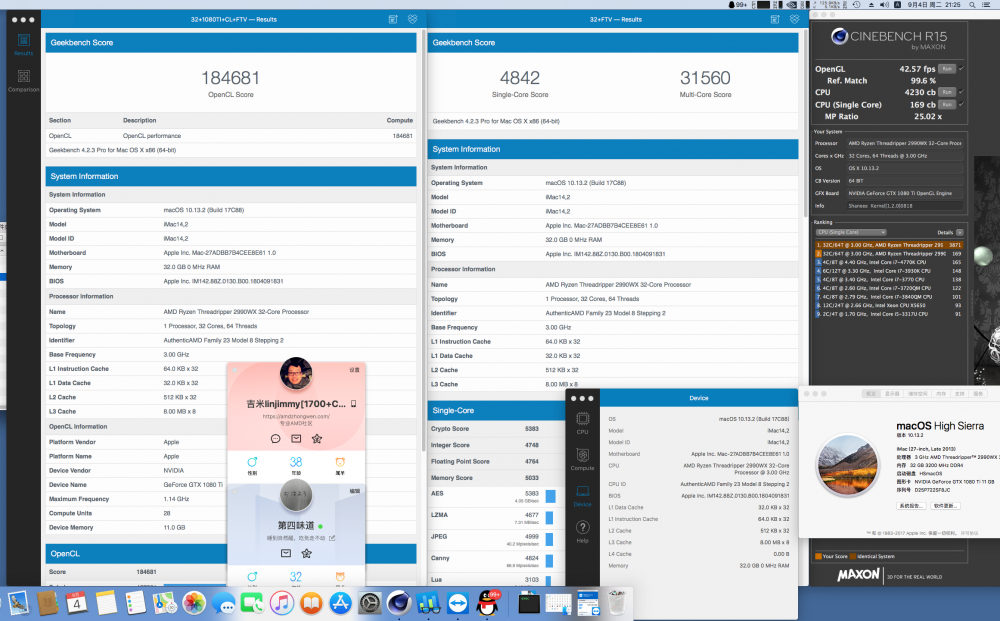The image size is (1000, 621).
Task: Select 显示器 tab in About This Mac
Action: point(892,394)
